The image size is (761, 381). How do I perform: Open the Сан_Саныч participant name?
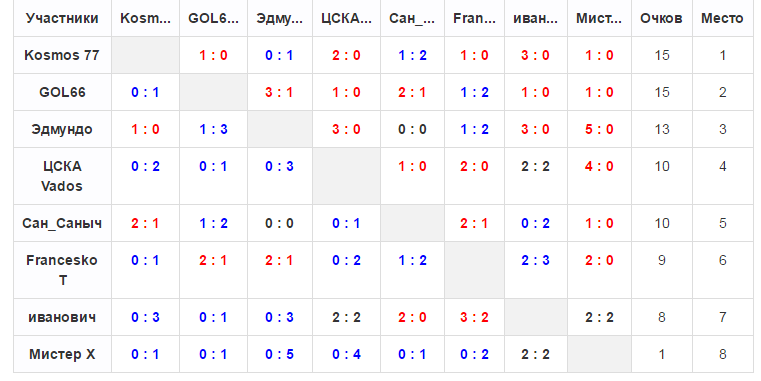click(x=62, y=223)
